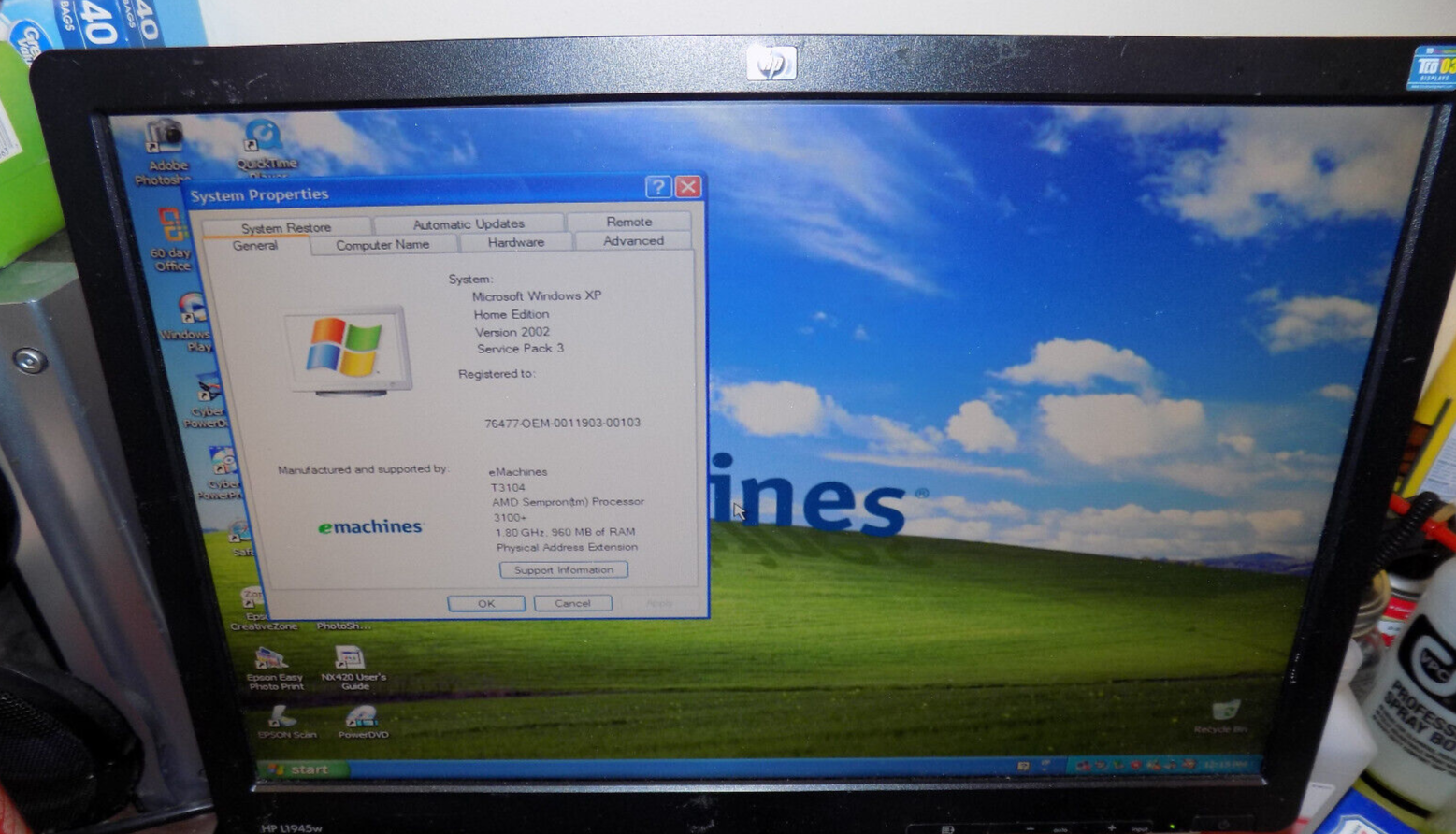
Task: Launch the EPSON Scan desktop icon
Action: pos(285,722)
